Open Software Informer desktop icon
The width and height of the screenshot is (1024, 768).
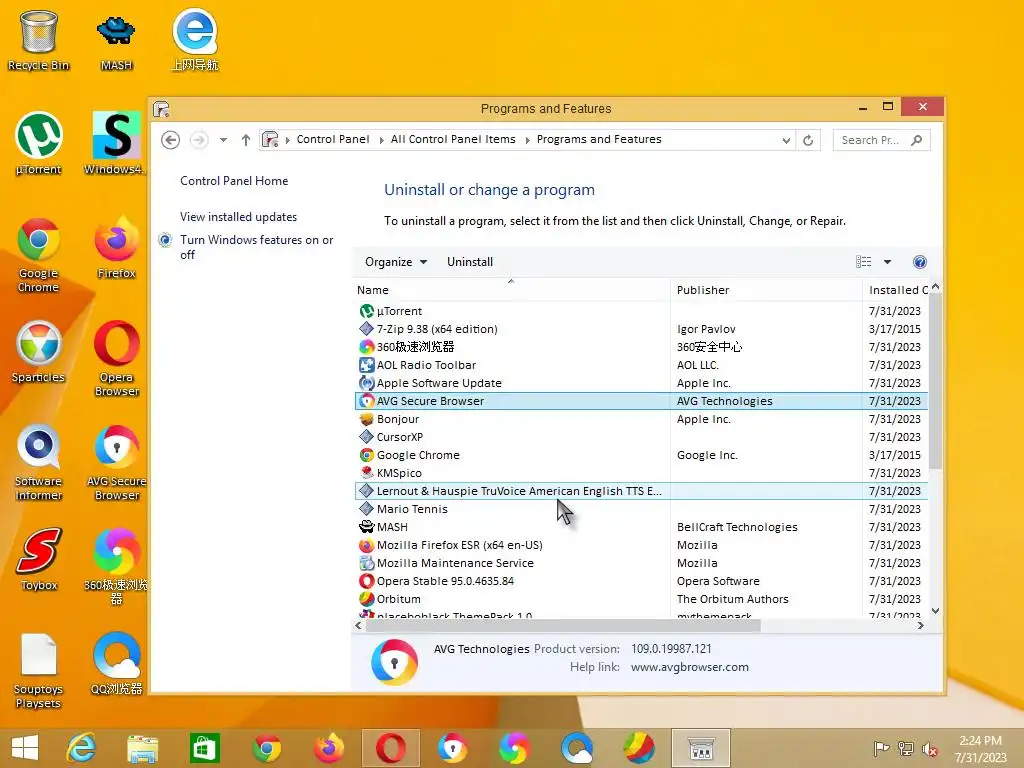[x=38, y=462]
